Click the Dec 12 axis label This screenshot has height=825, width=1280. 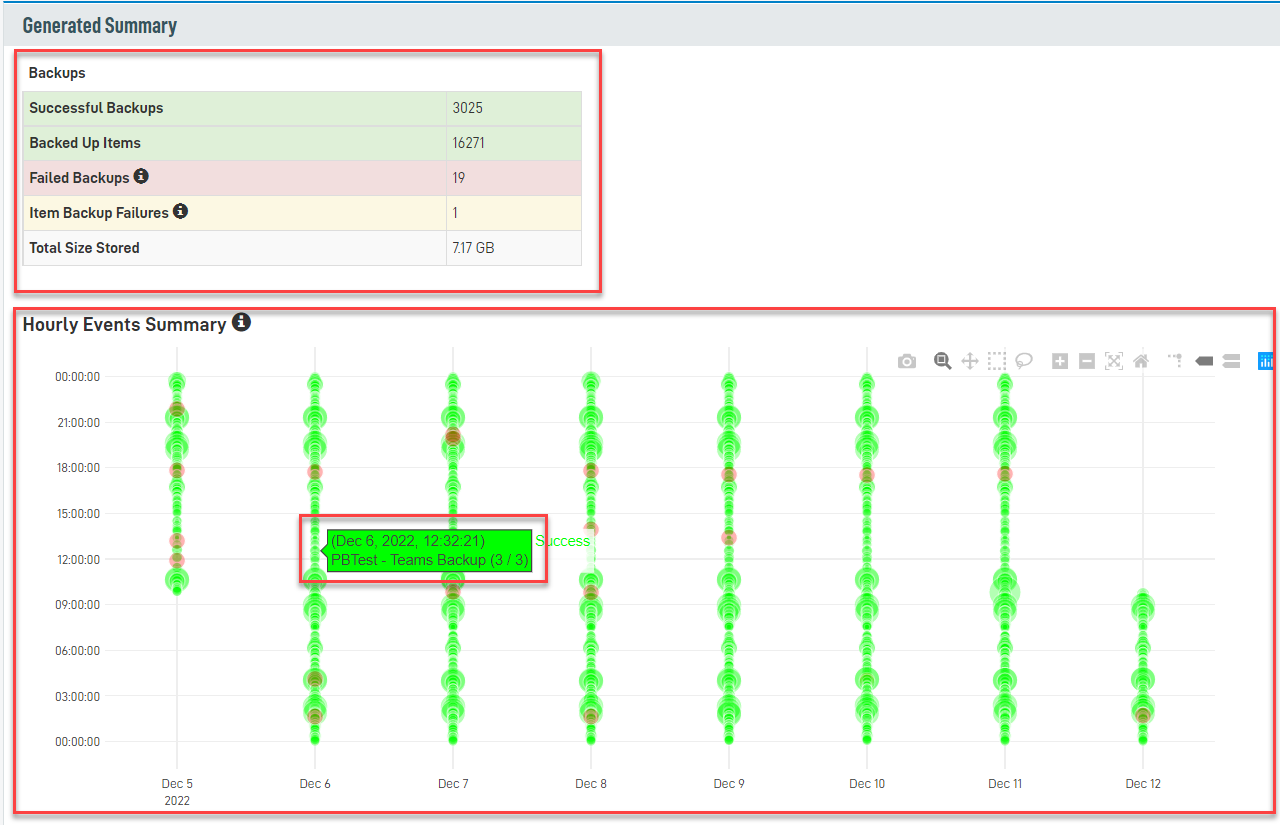[1143, 784]
